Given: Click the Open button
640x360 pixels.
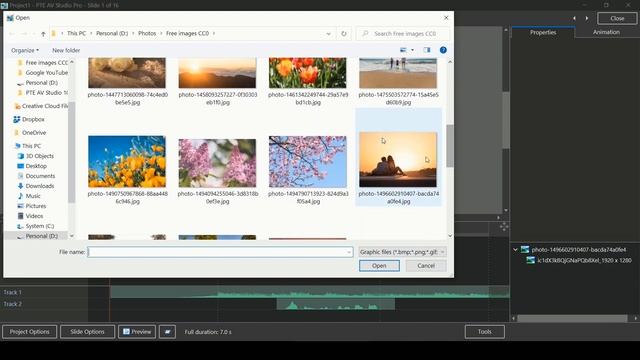Looking at the screenshot, I should (379, 266).
